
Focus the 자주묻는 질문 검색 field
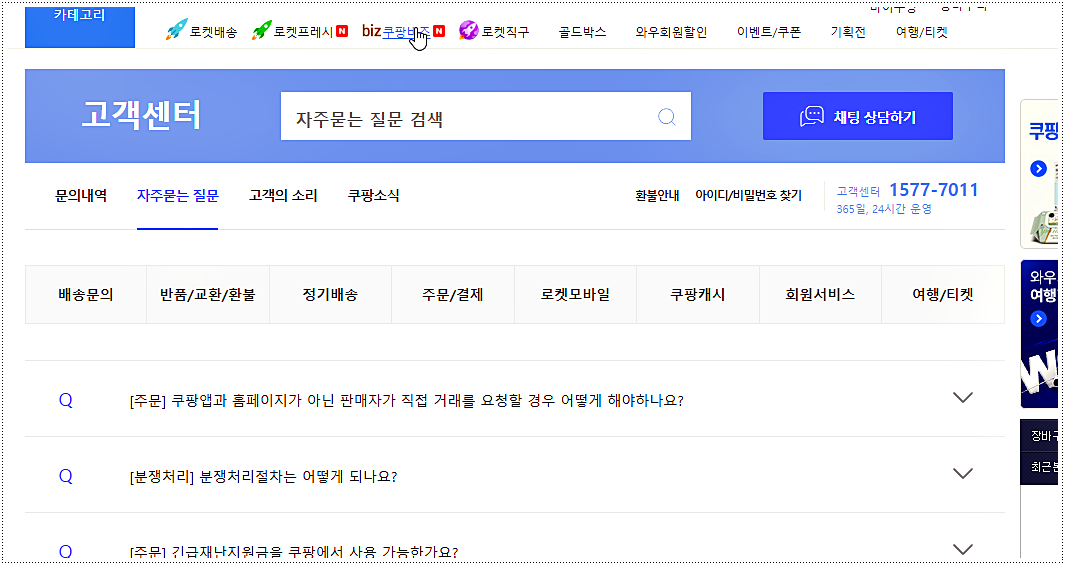click(x=486, y=116)
